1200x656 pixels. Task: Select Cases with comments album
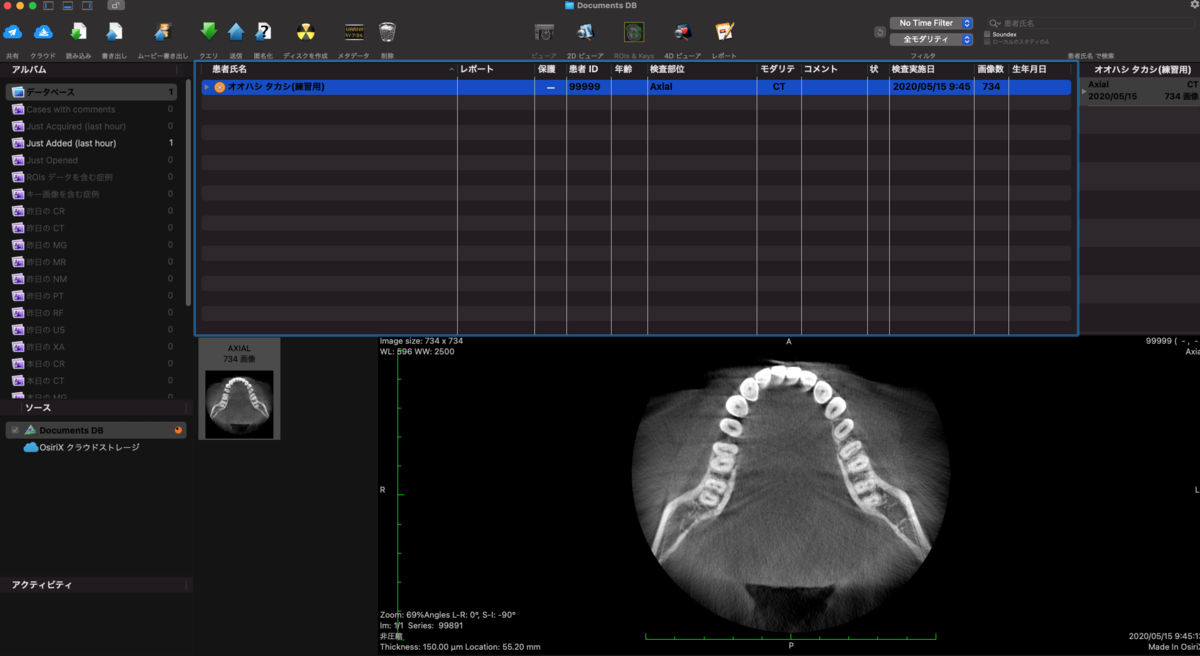point(91,109)
